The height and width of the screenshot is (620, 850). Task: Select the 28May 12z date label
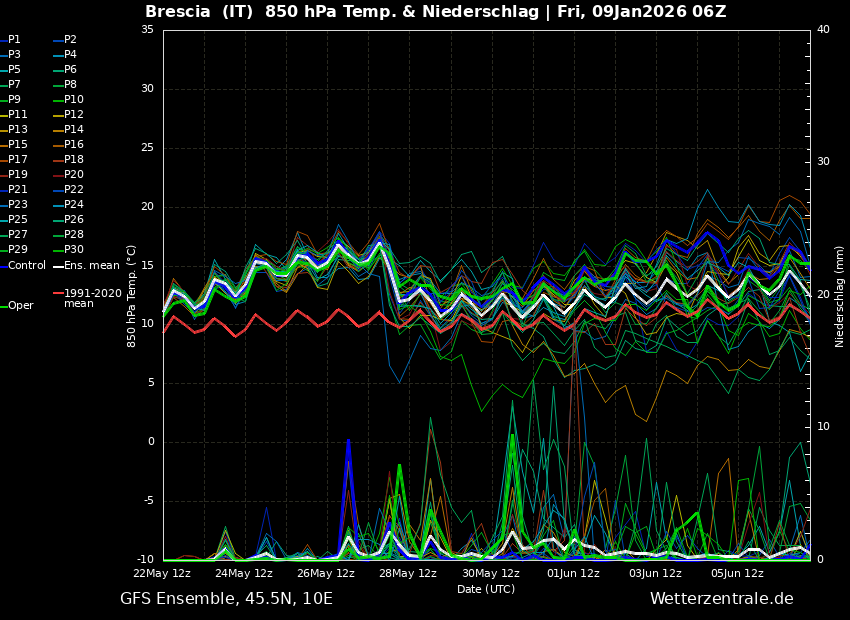coord(408,573)
